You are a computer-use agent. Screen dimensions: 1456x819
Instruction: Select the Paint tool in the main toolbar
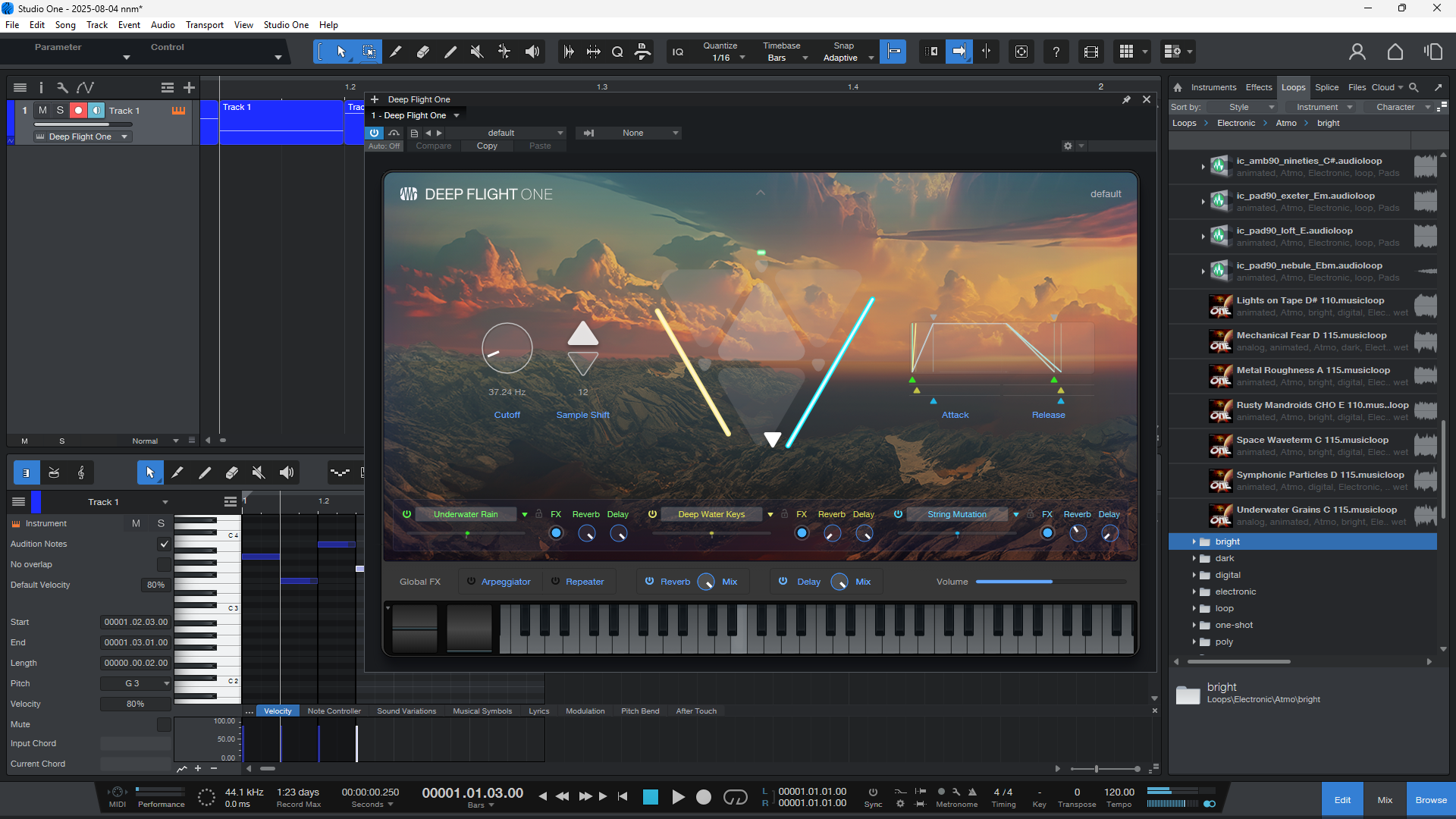[450, 52]
